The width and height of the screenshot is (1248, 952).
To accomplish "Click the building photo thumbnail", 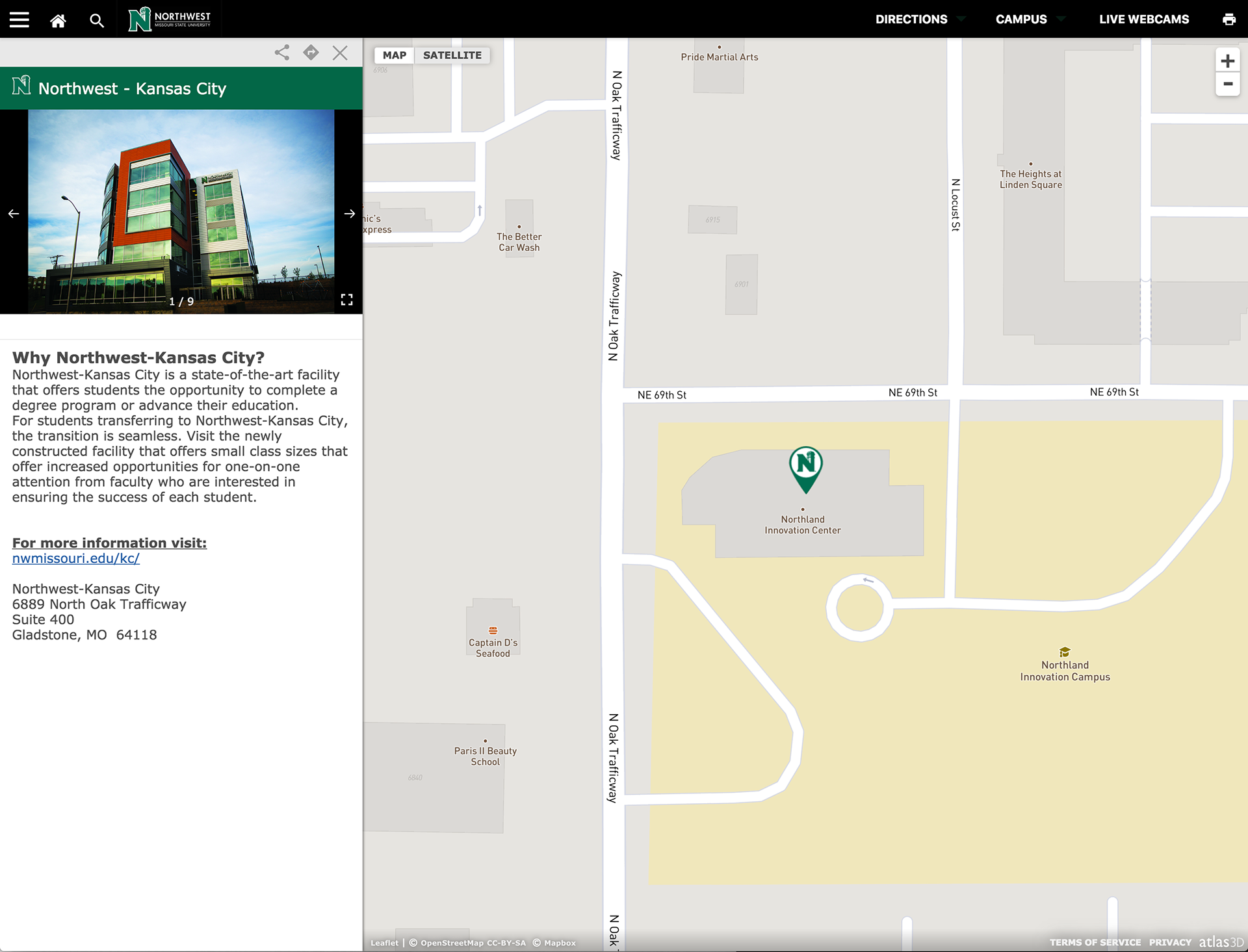I will (181, 211).
